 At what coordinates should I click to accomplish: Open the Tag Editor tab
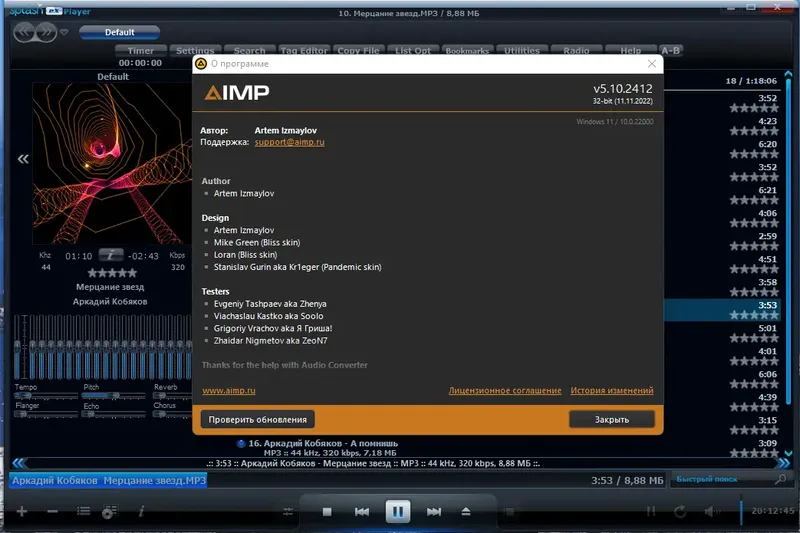point(304,50)
